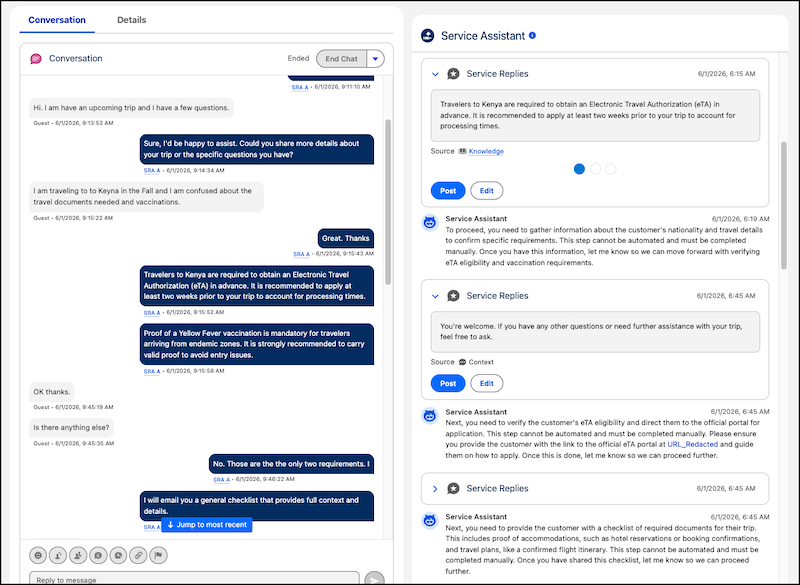This screenshot has height=585, width=800.
Task: Click the icon of collapsed Service Replies card
Action: coord(453,489)
